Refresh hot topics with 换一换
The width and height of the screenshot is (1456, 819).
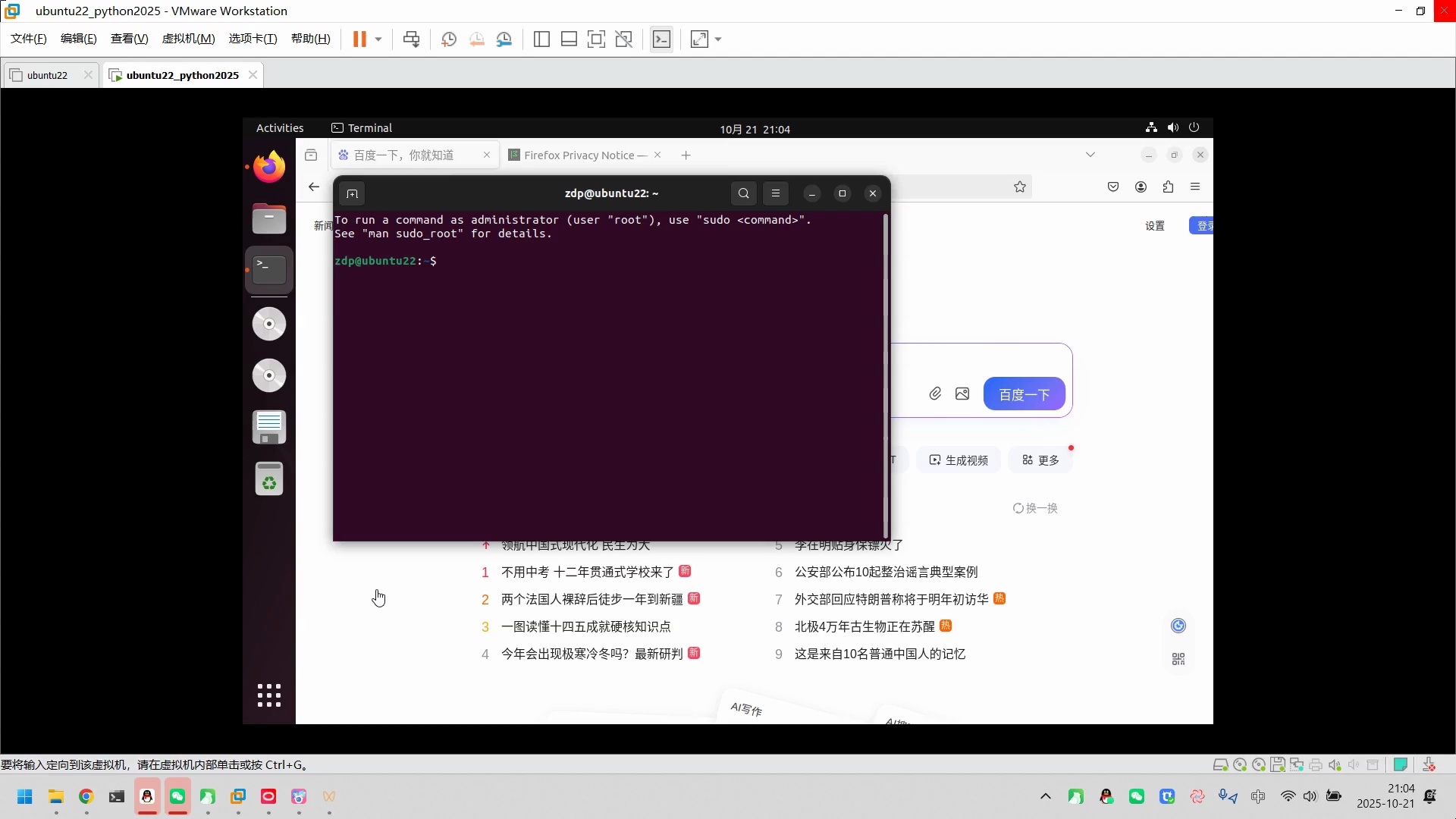[1035, 508]
